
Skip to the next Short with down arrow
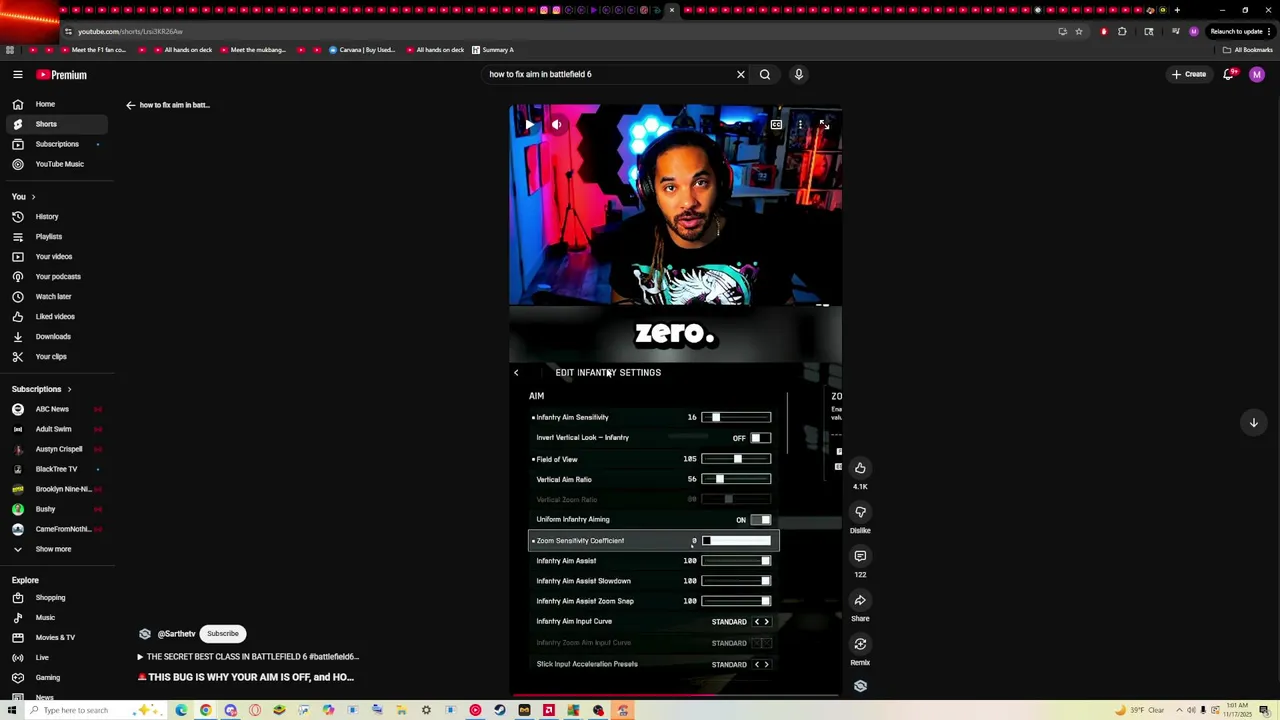coord(1253,422)
